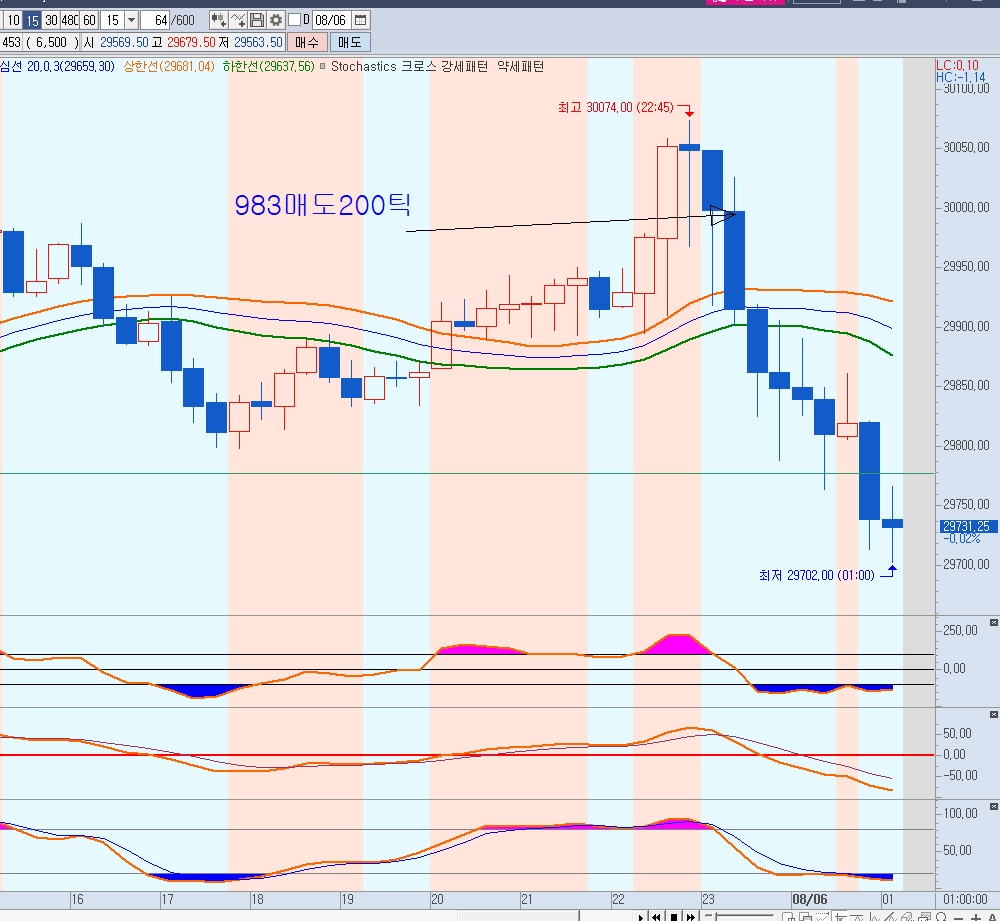The image size is (1000, 921).
Task: Click the zoom-in plus icon at bottom right
Action: point(975,917)
